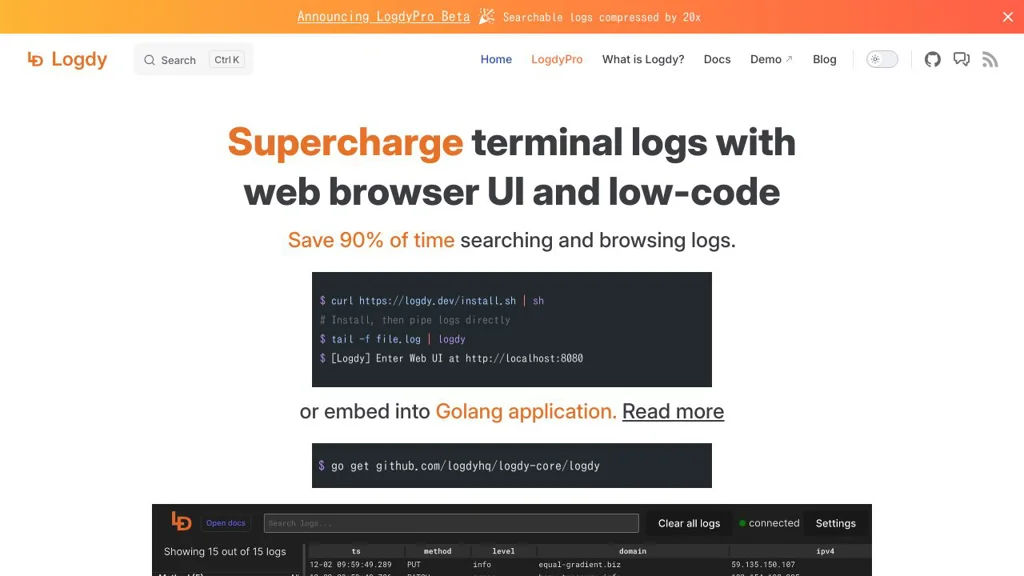
Task: Navigate to the Blog
Action: coord(824,59)
